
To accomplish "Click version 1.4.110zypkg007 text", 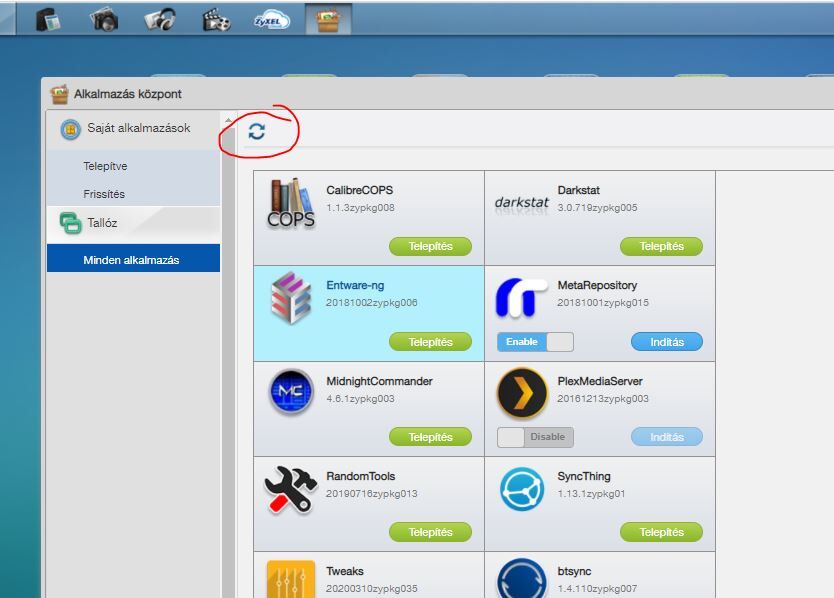I will pyautogui.click(x=597, y=588).
